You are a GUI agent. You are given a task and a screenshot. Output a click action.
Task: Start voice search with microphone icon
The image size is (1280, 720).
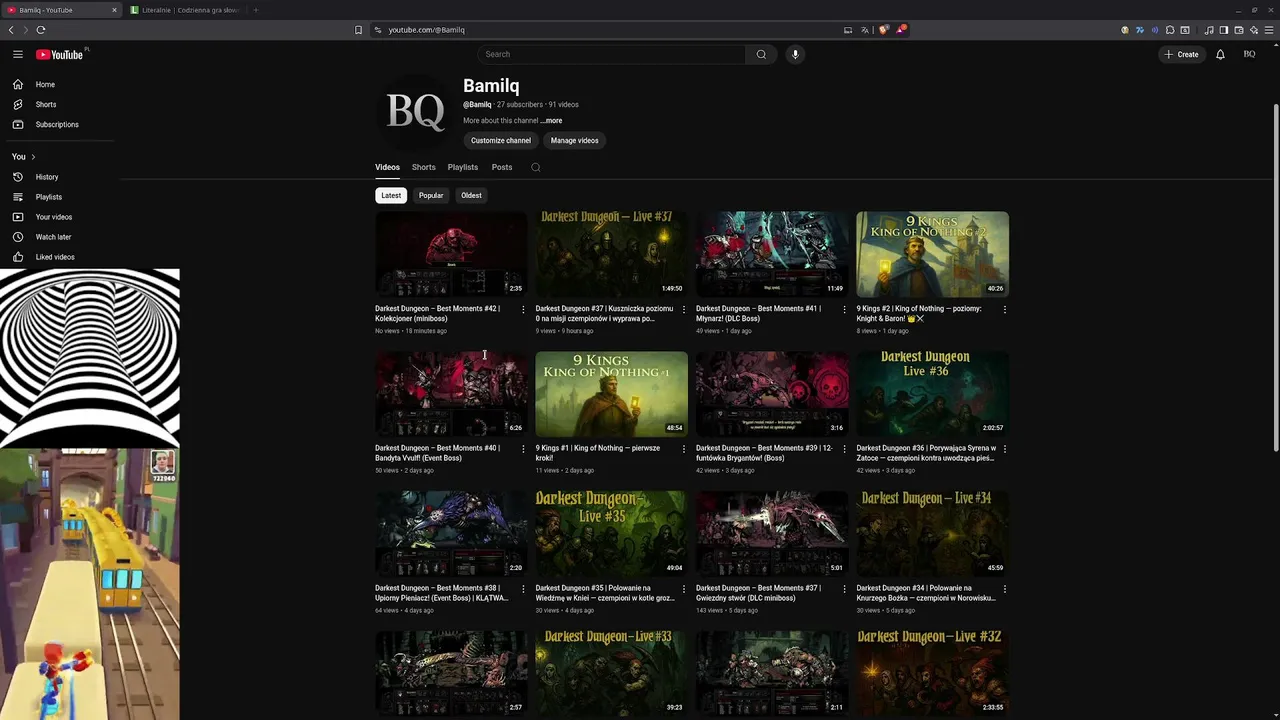click(x=795, y=54)
